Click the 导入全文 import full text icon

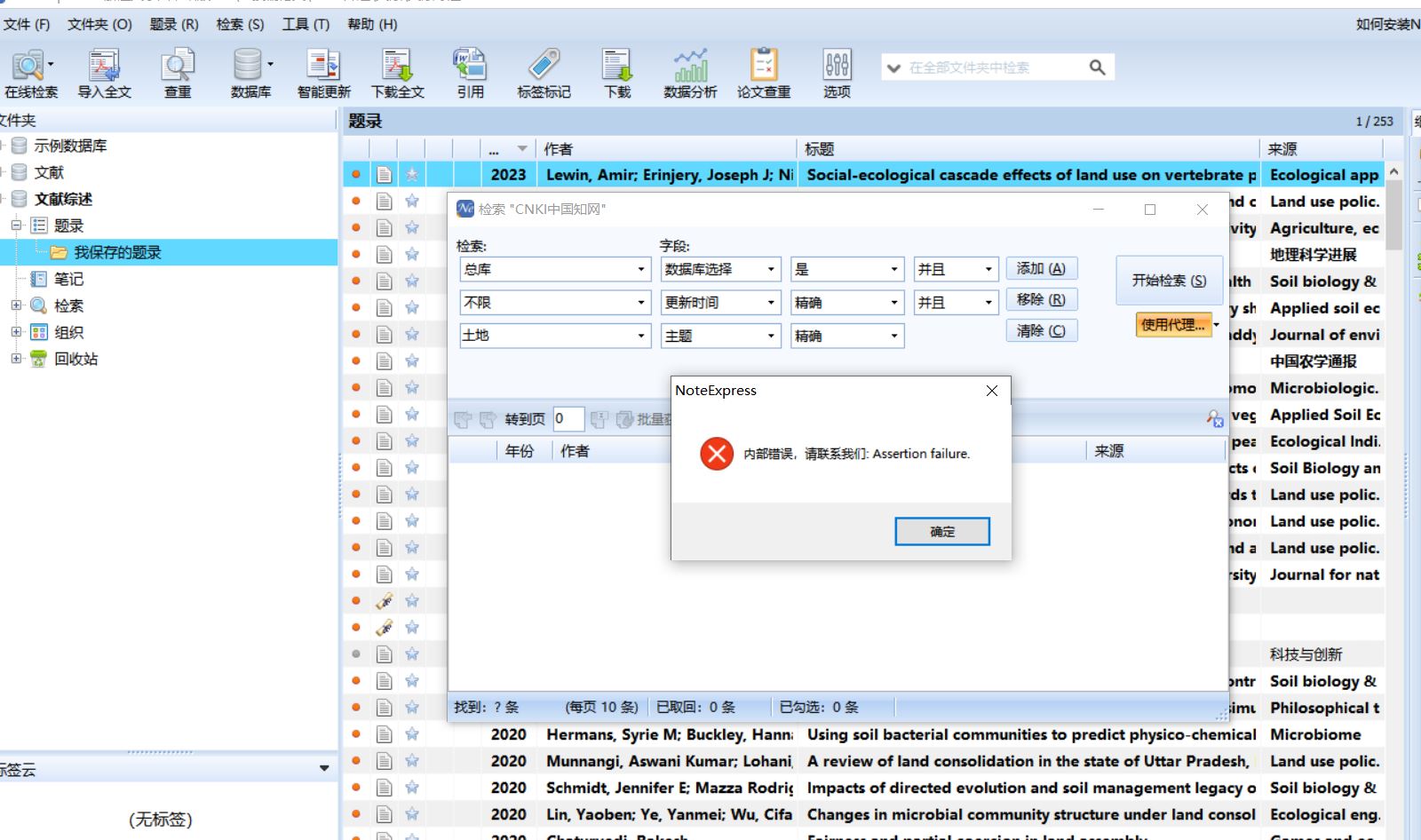104,73
